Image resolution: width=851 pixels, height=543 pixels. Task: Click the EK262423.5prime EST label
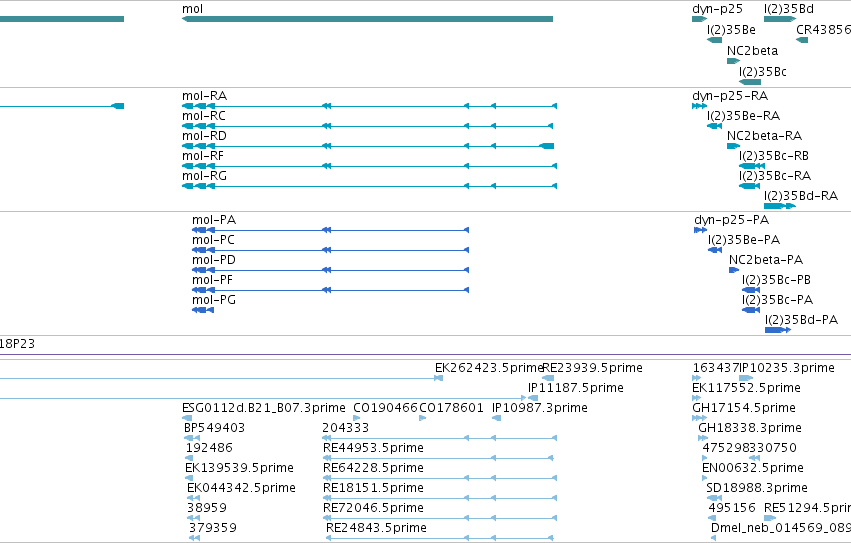489,368
